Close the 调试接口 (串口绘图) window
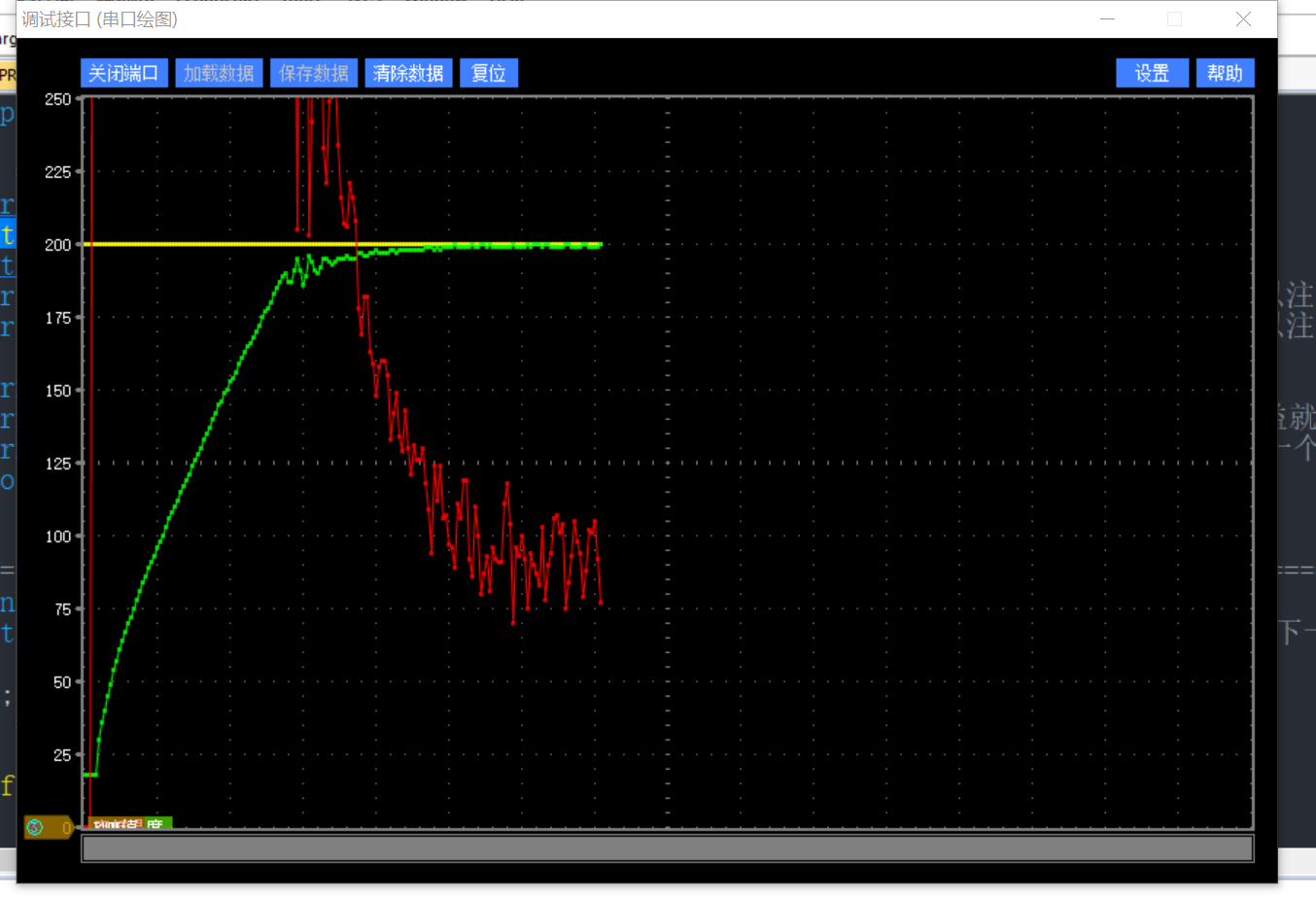The height and width of the screenshot is (899, 1316). (1243, 19)
